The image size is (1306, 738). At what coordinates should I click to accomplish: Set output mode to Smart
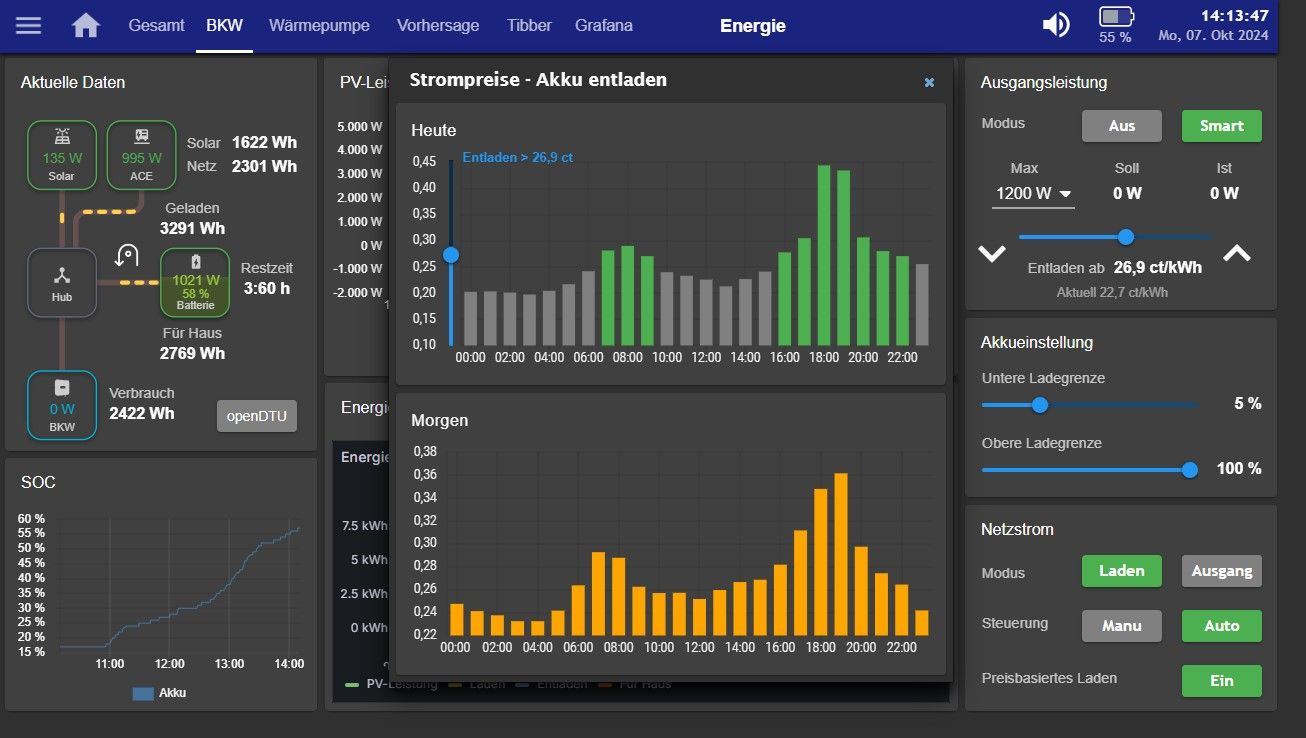tap(1222, 126)
